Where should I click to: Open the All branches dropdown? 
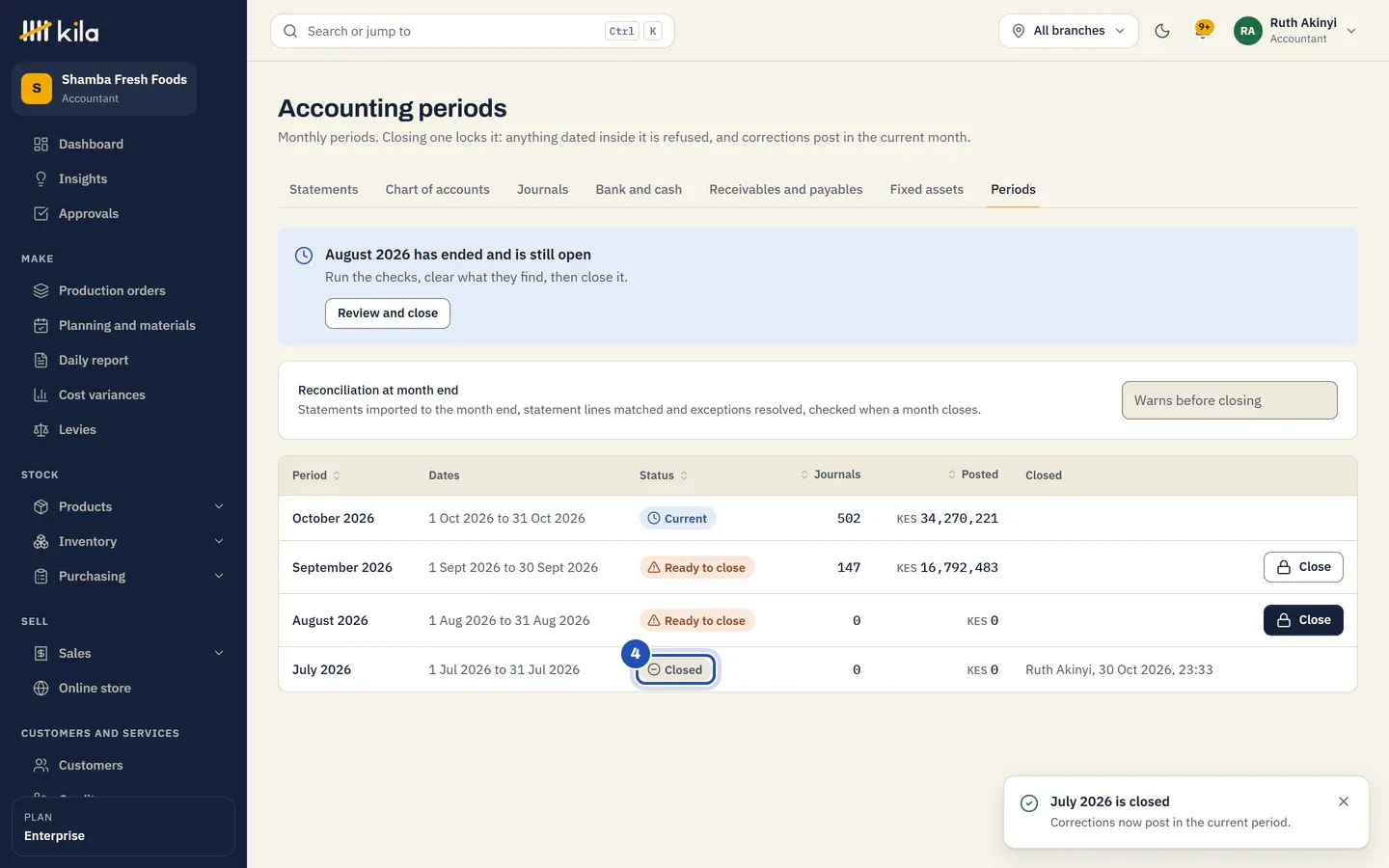1069,31
